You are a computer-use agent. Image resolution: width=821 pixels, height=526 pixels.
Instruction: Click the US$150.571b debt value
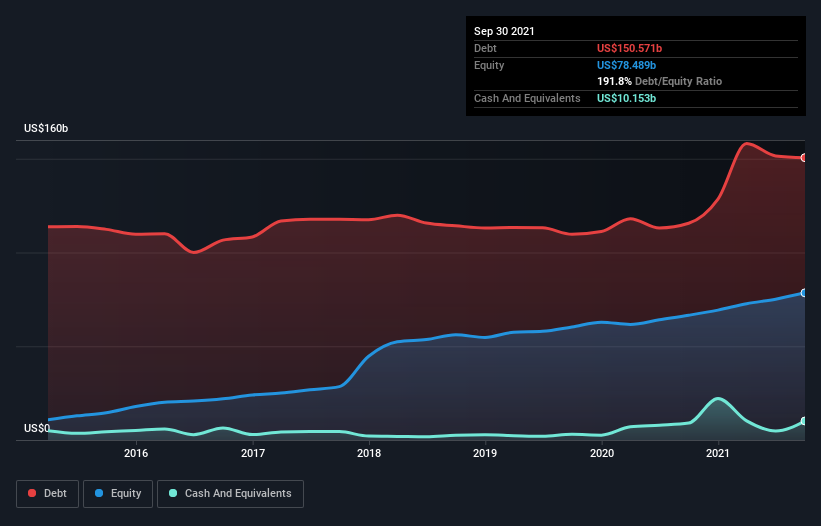pos(629,48)
